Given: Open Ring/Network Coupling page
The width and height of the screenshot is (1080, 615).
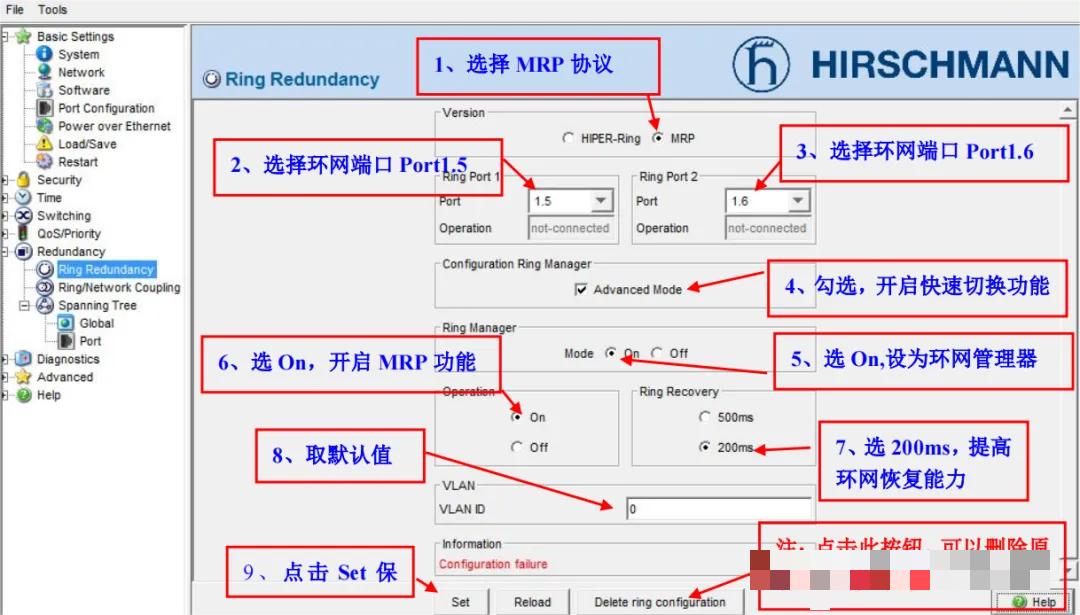Looking at the screenshot, I should pos(119,287).
